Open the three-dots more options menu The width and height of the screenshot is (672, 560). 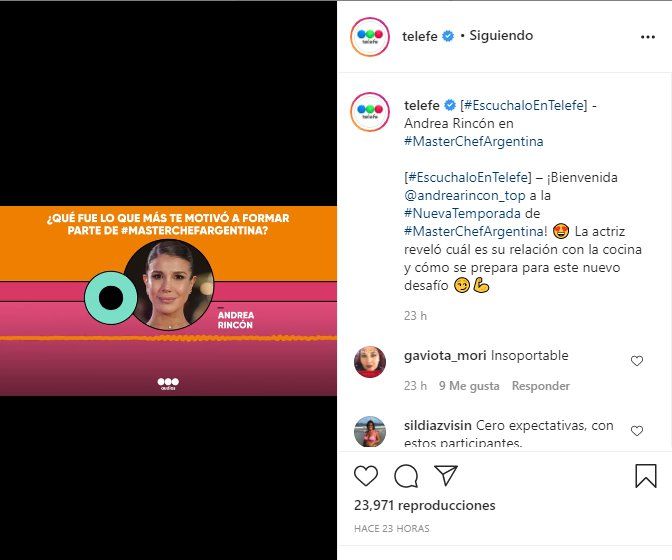tap(648, 37)
